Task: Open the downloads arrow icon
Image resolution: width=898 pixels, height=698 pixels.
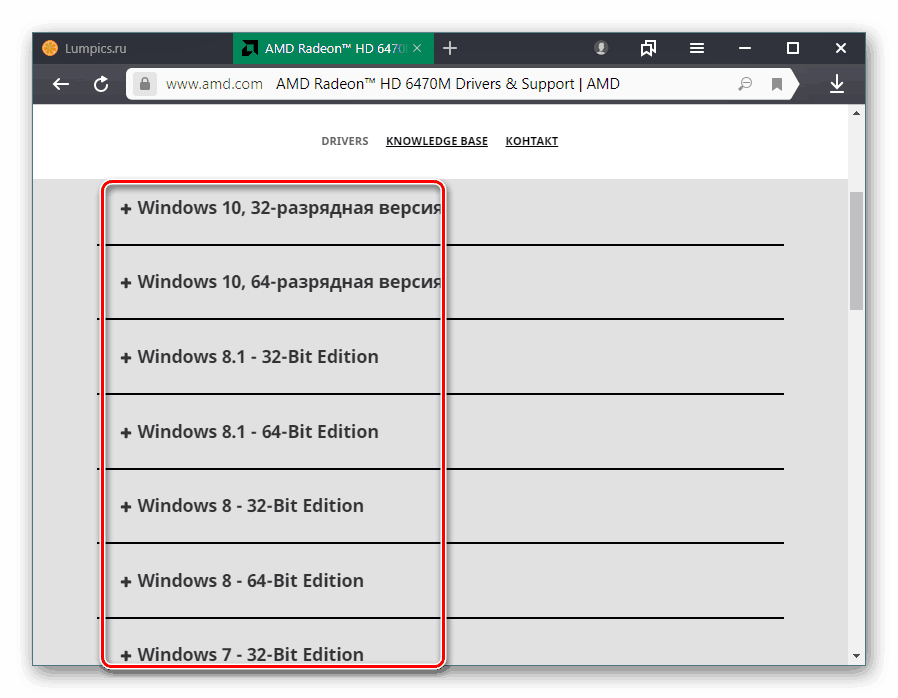Action: 837,84
